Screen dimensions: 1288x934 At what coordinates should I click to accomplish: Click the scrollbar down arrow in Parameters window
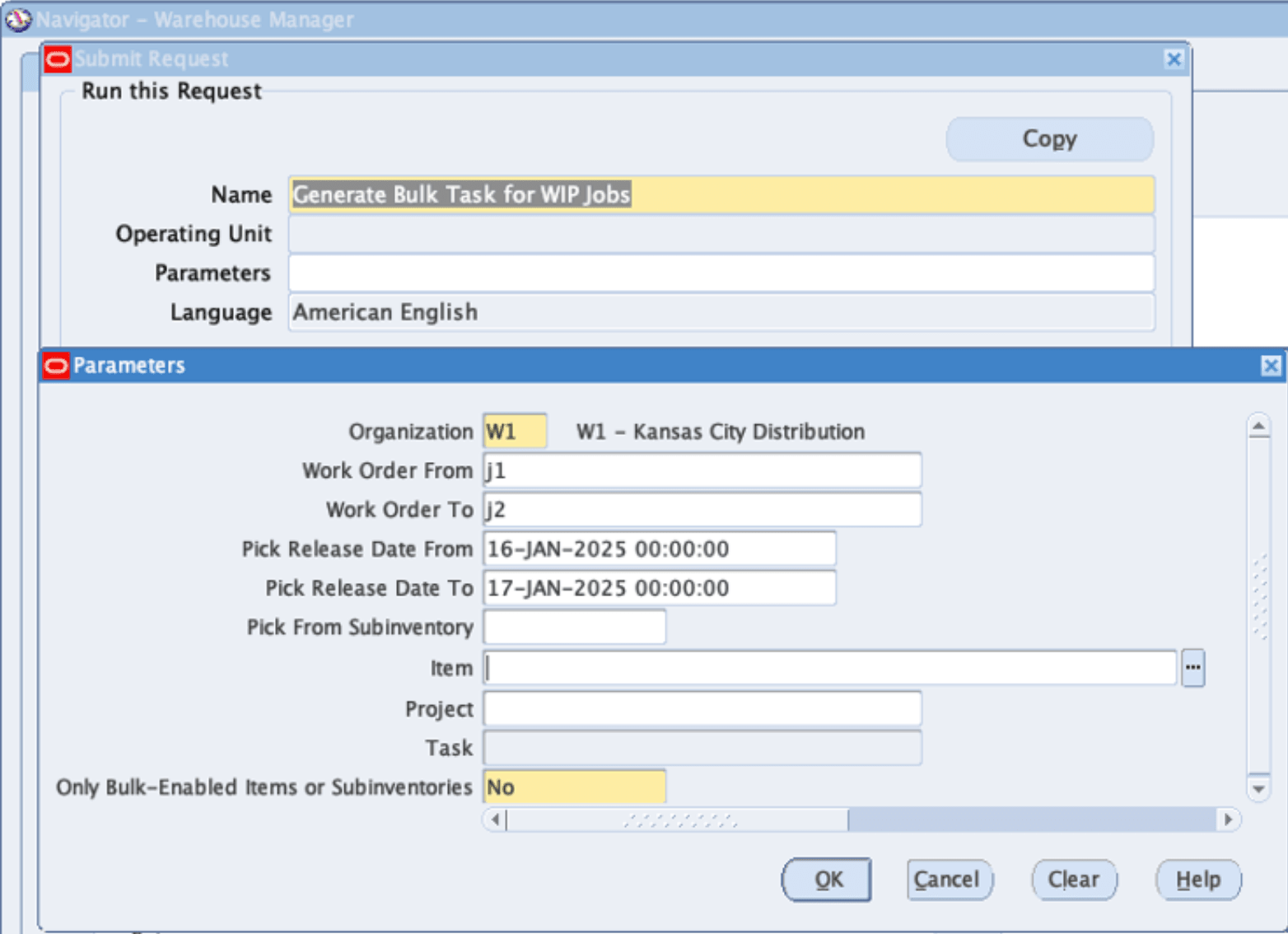1259,788
